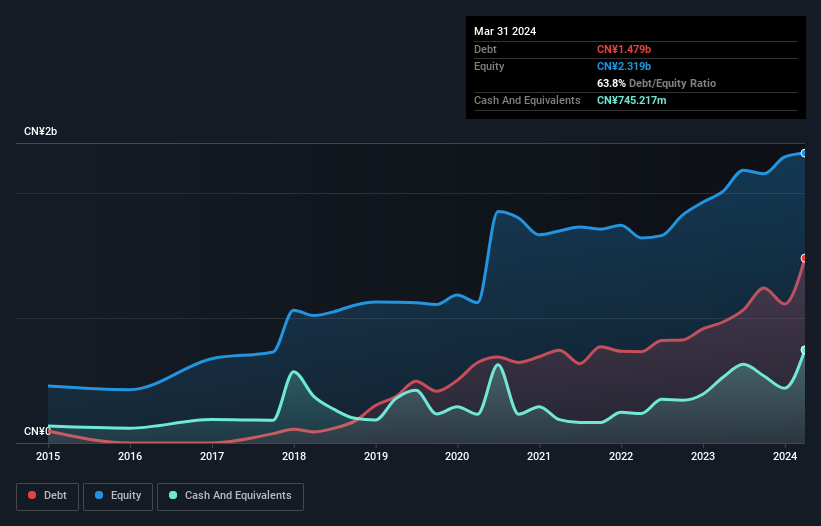Click the 2022 x-axis label
The height and width of the screenshot is (526, 821).
tap(621, 456)
